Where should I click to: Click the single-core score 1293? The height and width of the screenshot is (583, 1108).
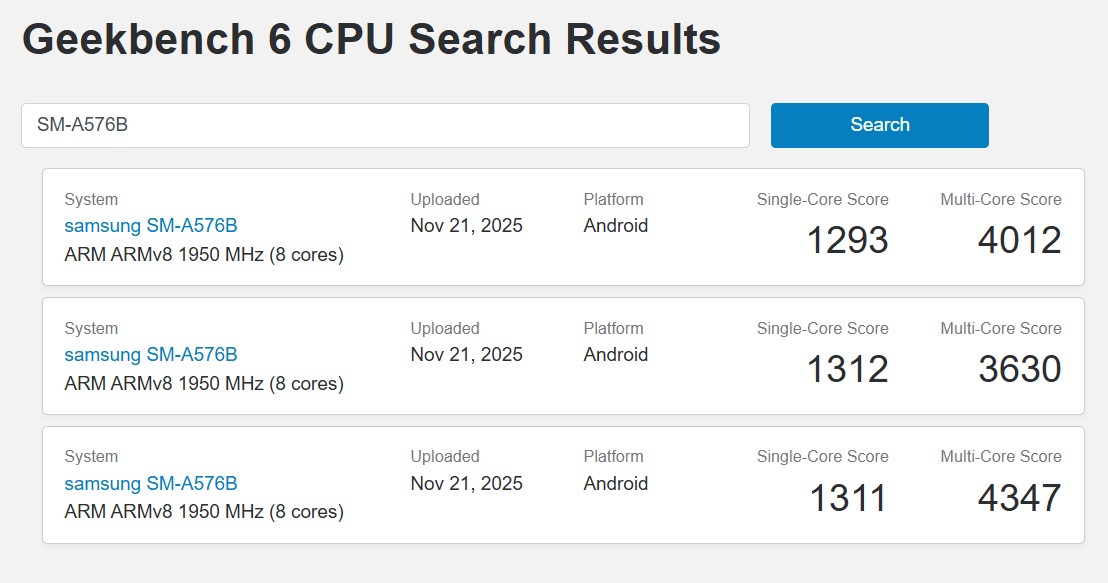847,240
